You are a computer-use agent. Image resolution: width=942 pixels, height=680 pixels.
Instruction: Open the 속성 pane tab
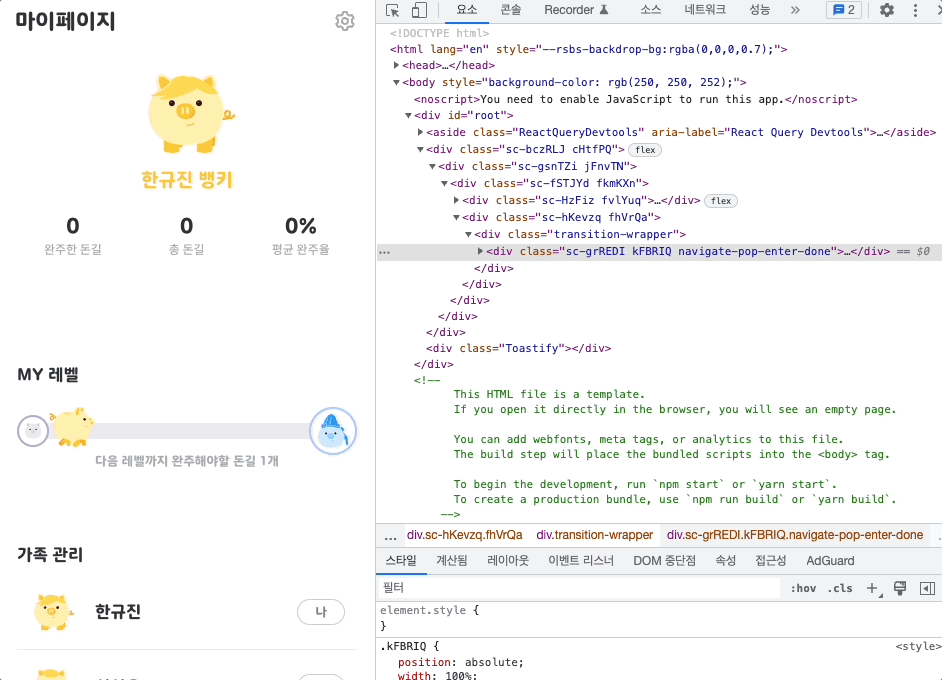pos(725,561)
